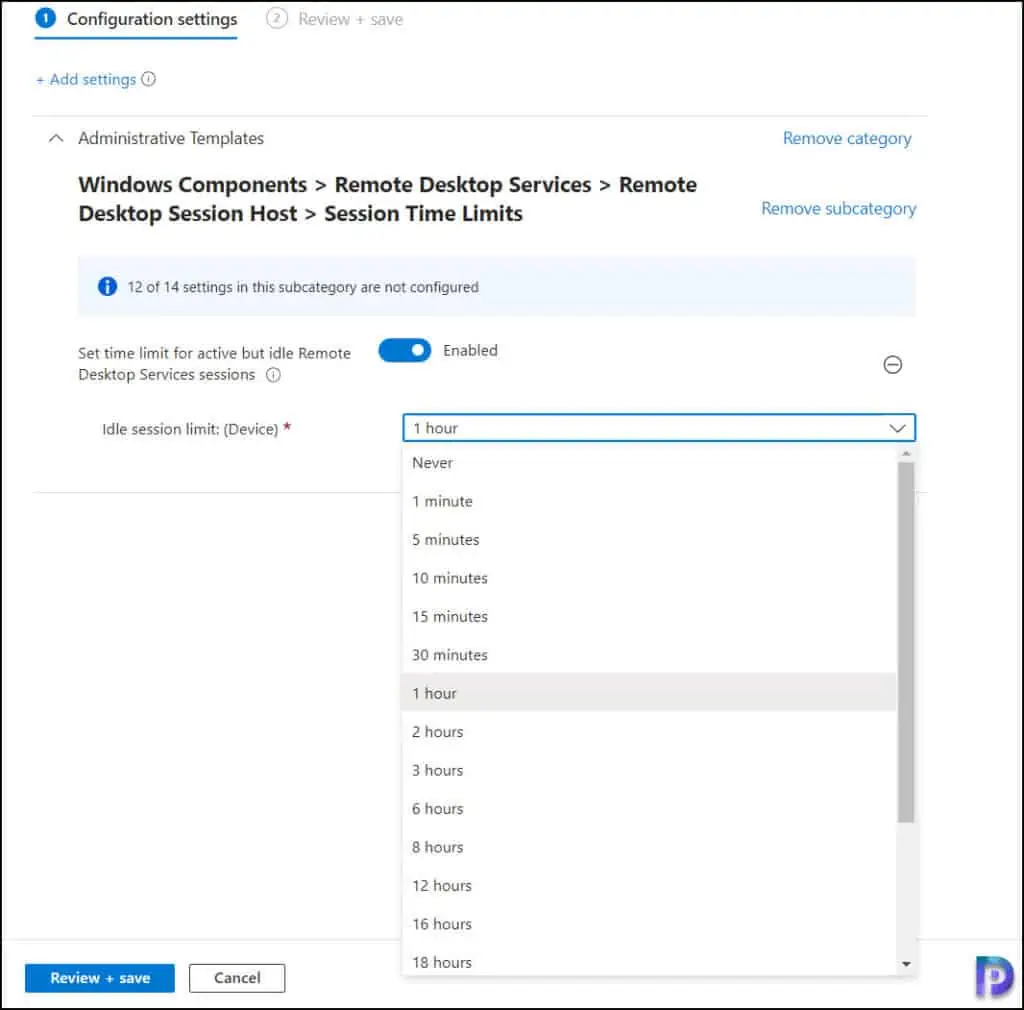Image resolution: width=1024 pixels, height=1010 pixels.
Task: Select 2 hours option
Action: [x=648, y=732]
